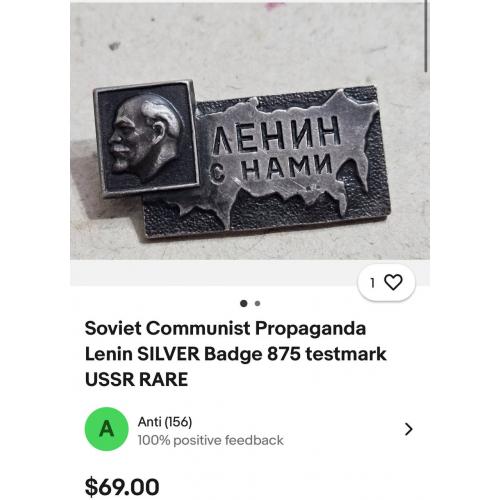Click the watcher count number beside heart

pos(373,283)
